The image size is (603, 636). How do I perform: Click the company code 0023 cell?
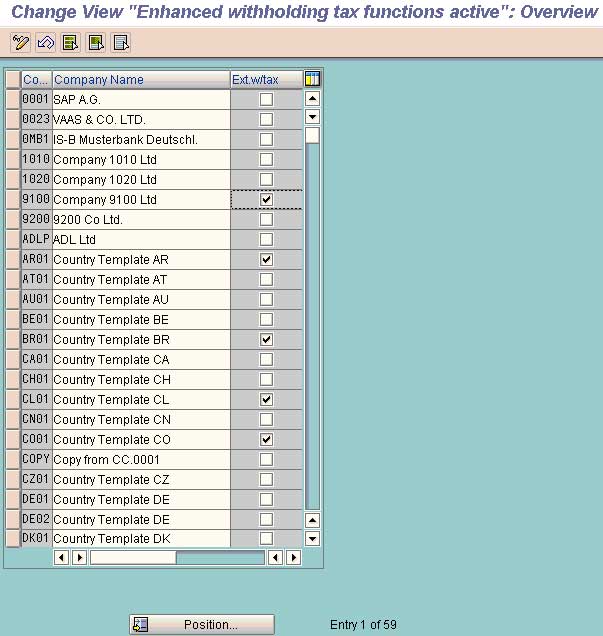(x=36, y=119)
